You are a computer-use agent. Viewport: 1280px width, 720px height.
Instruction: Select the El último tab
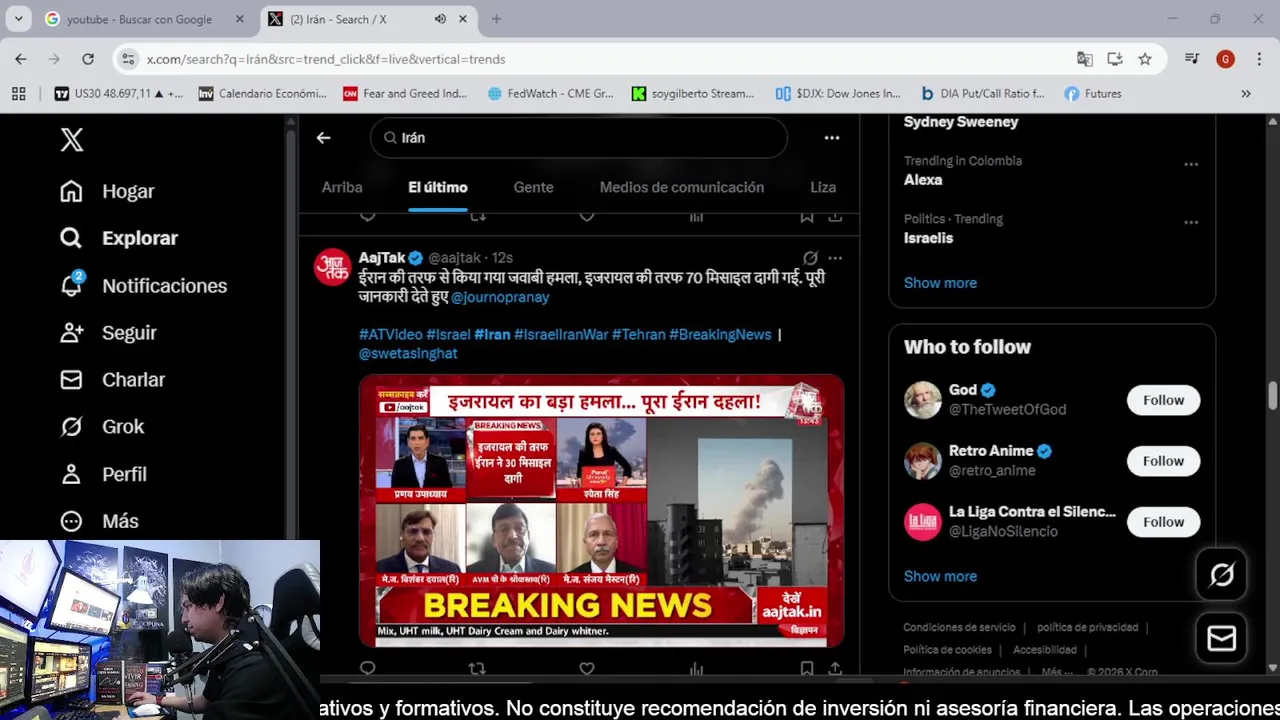point(438,187)
